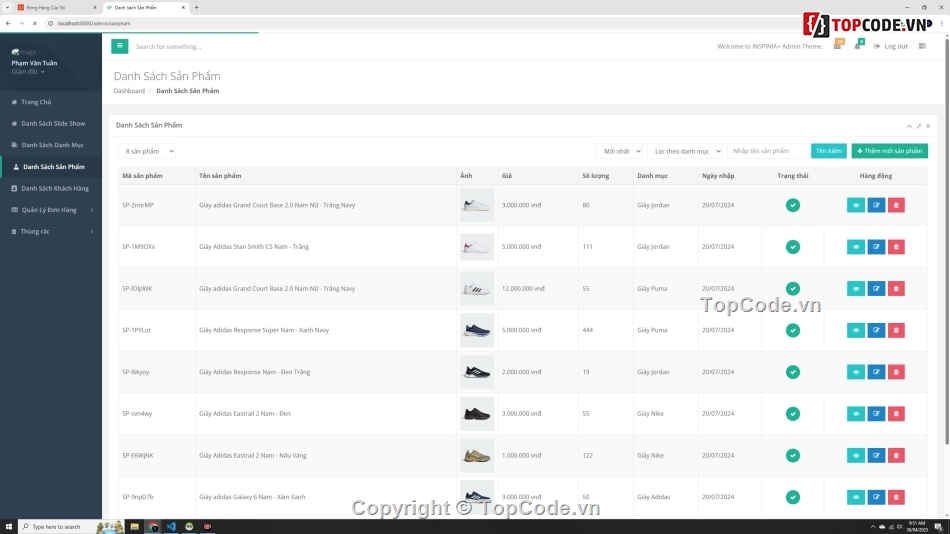The width and height of the screenshot is (950, 534).
Task: Open the notifications bell icon
Action: click(857, 46)
